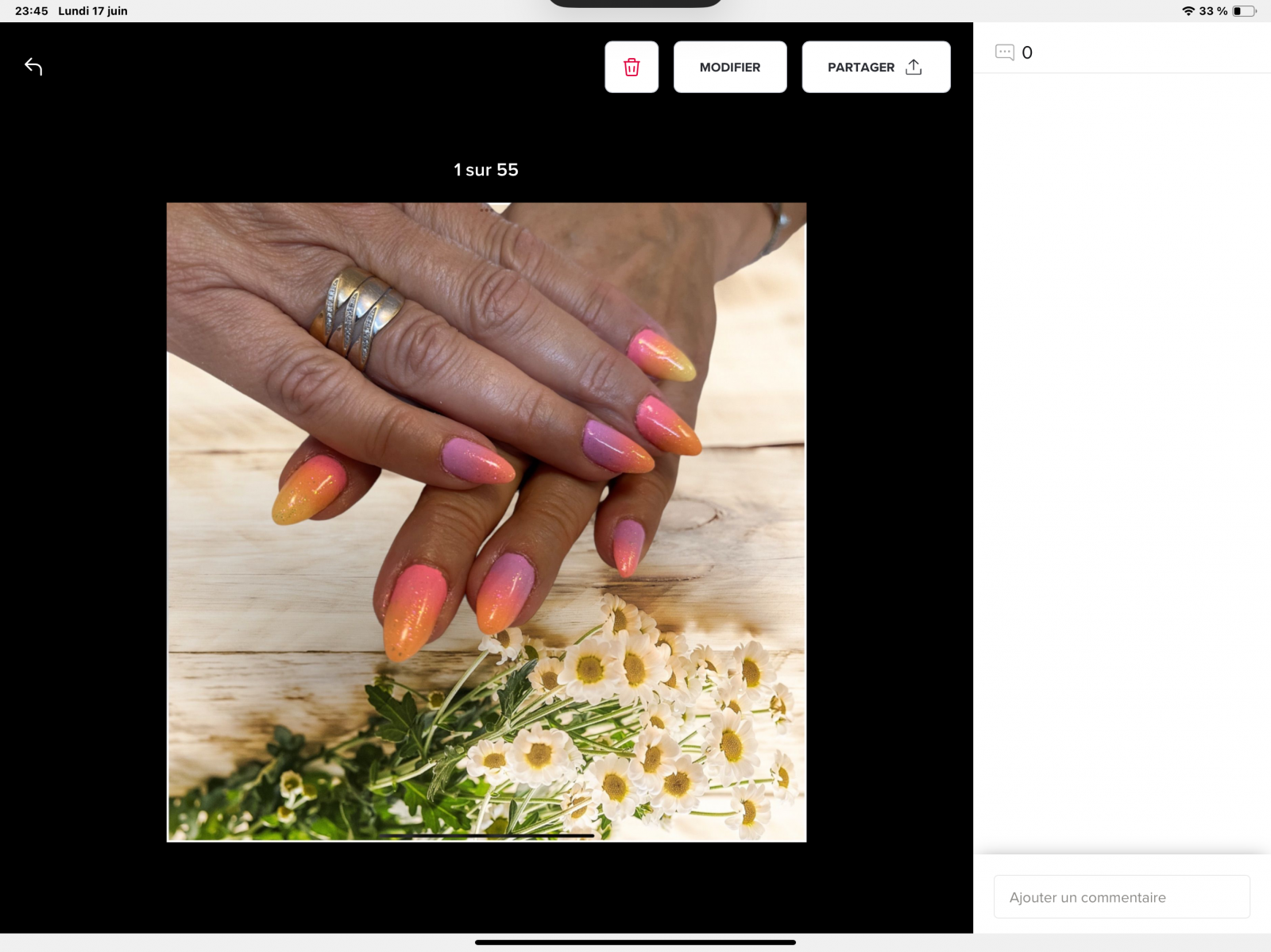1271x952 pixels.
Task: Click the comment count showing 0
Action: tap(1027, 53)
